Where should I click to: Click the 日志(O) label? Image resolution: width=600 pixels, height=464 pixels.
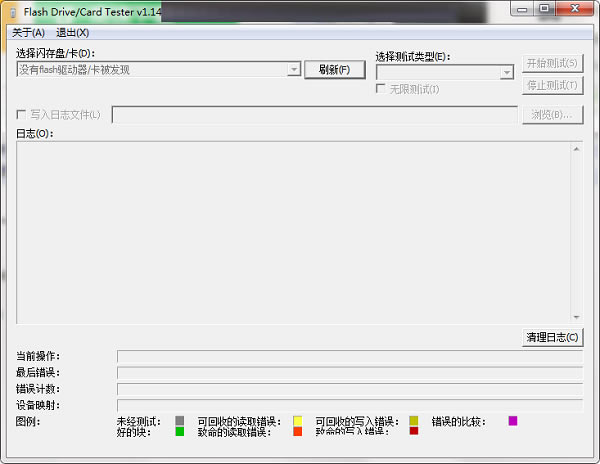tap(34, 134)
